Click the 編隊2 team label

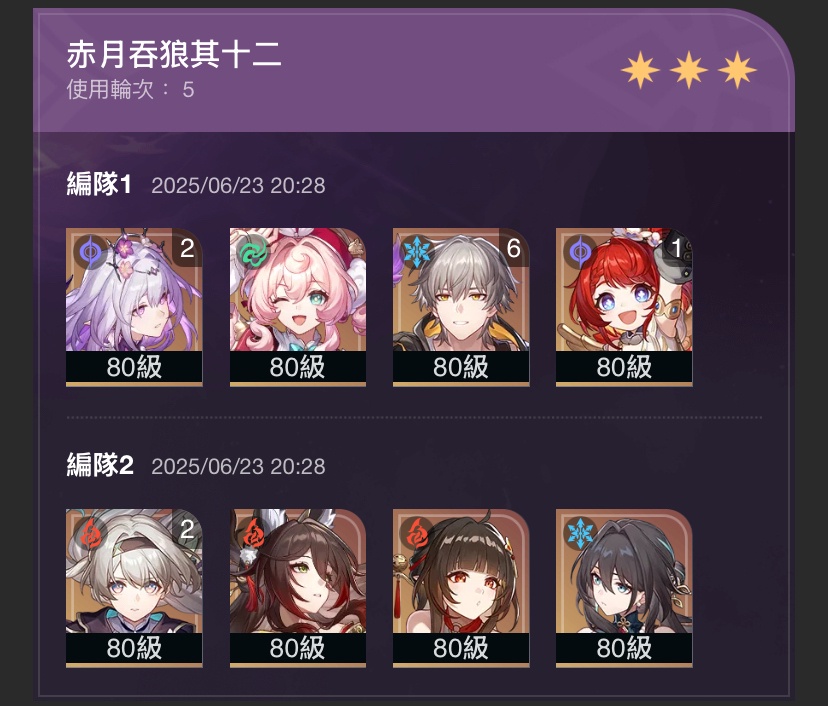pyautogui.click(x=100, y=466)
